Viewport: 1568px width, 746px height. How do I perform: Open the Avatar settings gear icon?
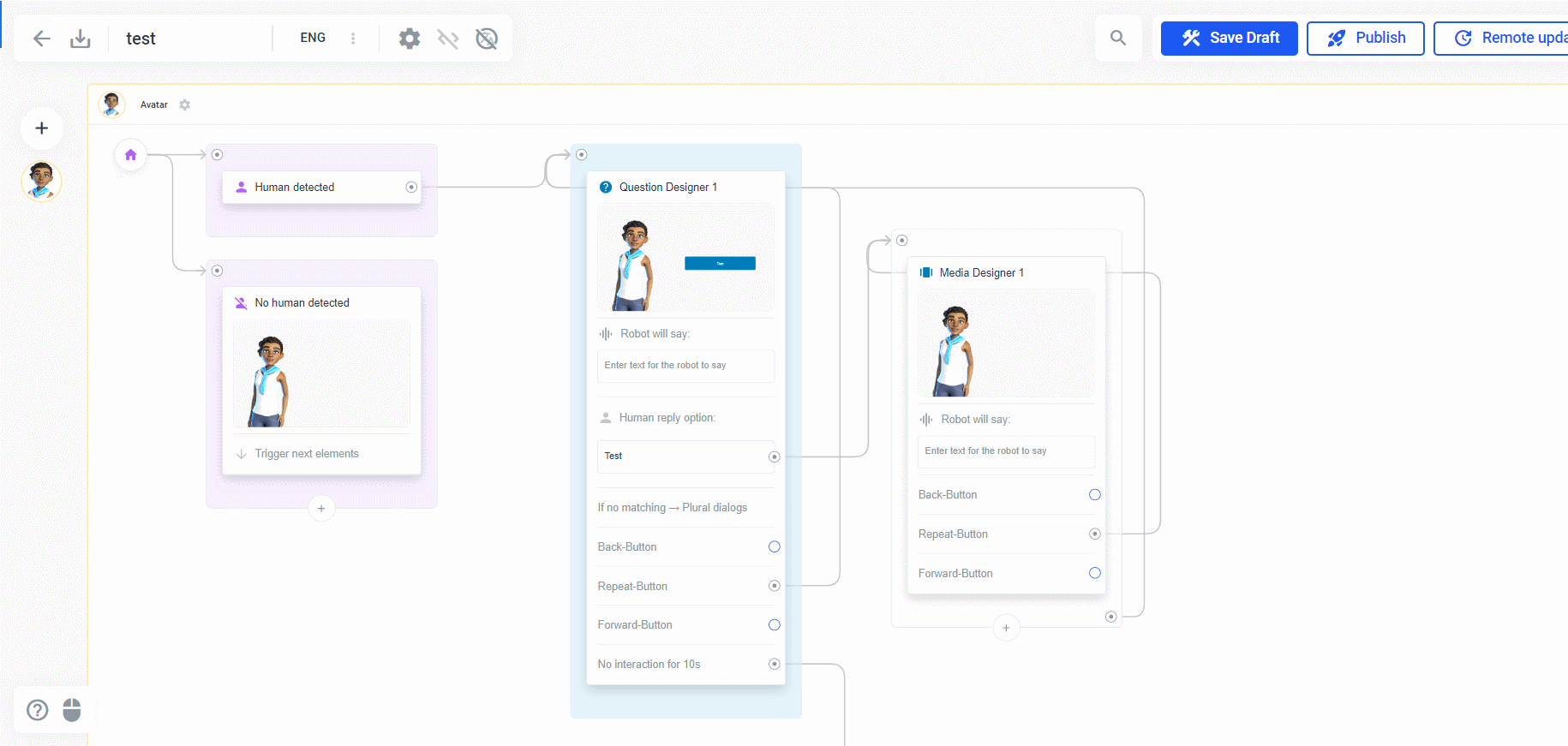pos(185,104)
